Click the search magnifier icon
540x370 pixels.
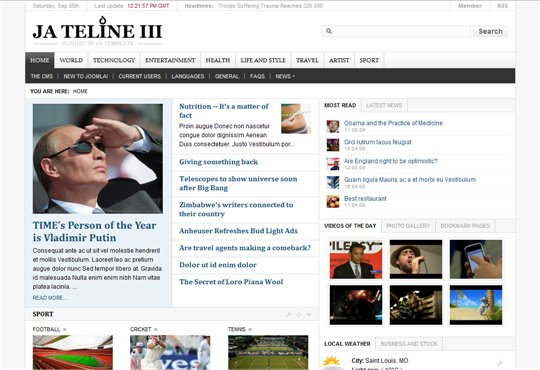[x=329, y=31]
